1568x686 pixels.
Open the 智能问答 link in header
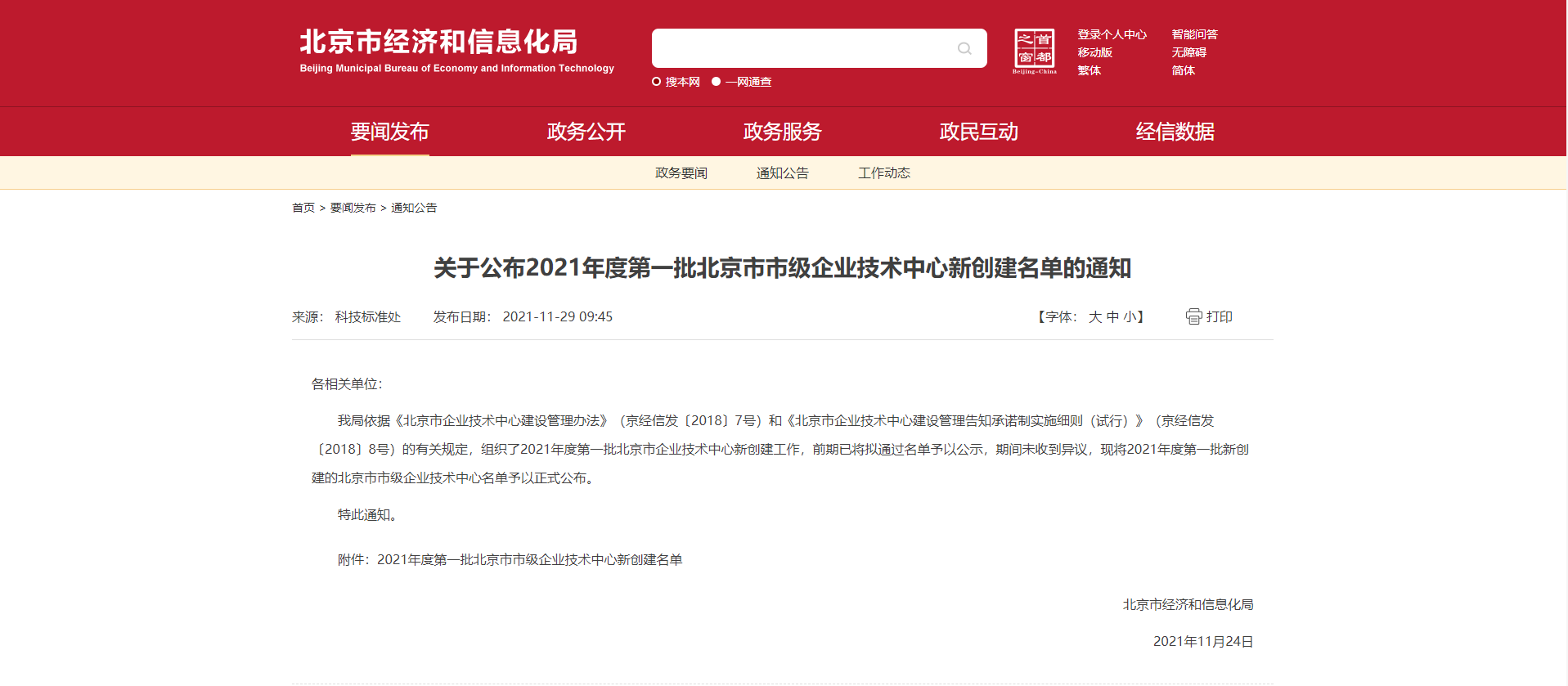click(1194, 34)
